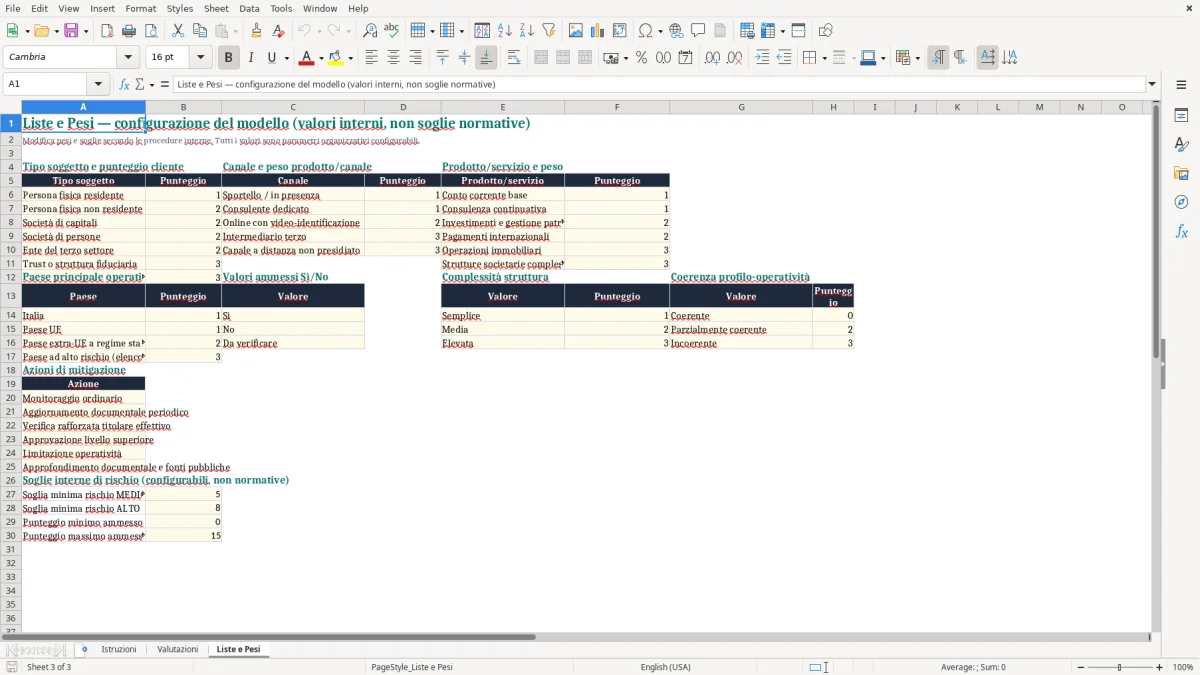Delete a decimal place
The width and height of the screenshot is (1200, 675).
click(x=734, y=58)
